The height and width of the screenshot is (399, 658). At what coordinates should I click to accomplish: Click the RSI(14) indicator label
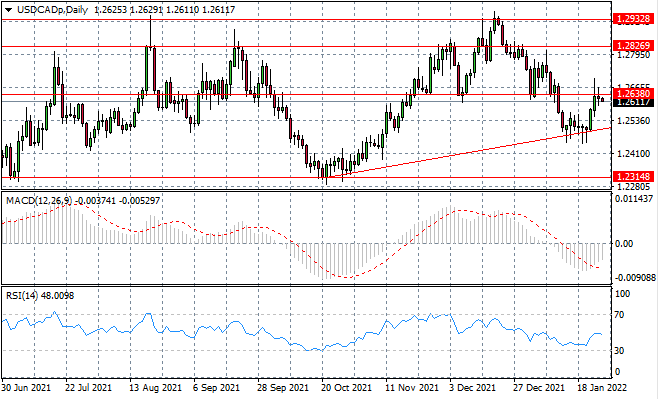(22, 296)
